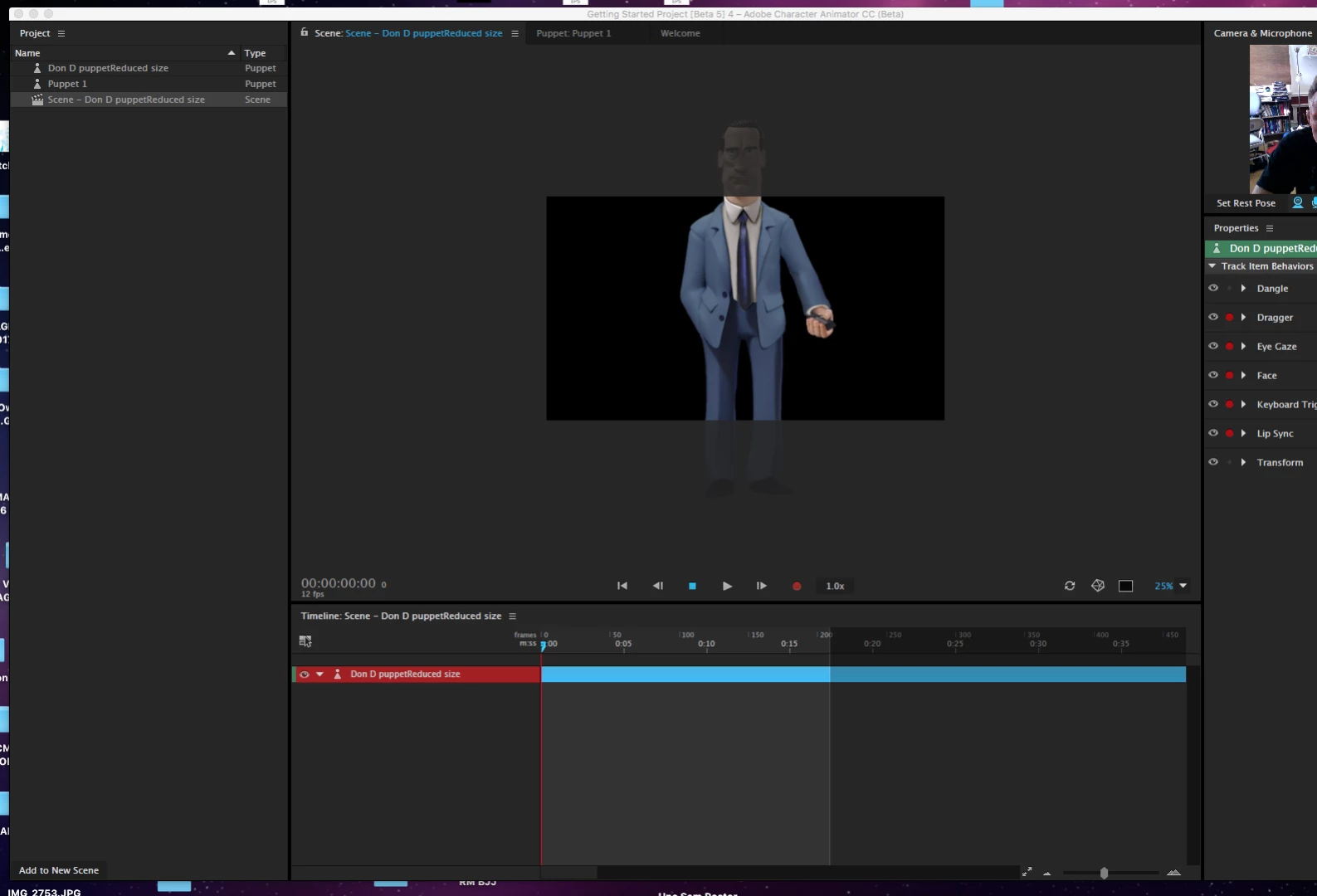Click the go to start playback button

(622, 586)
